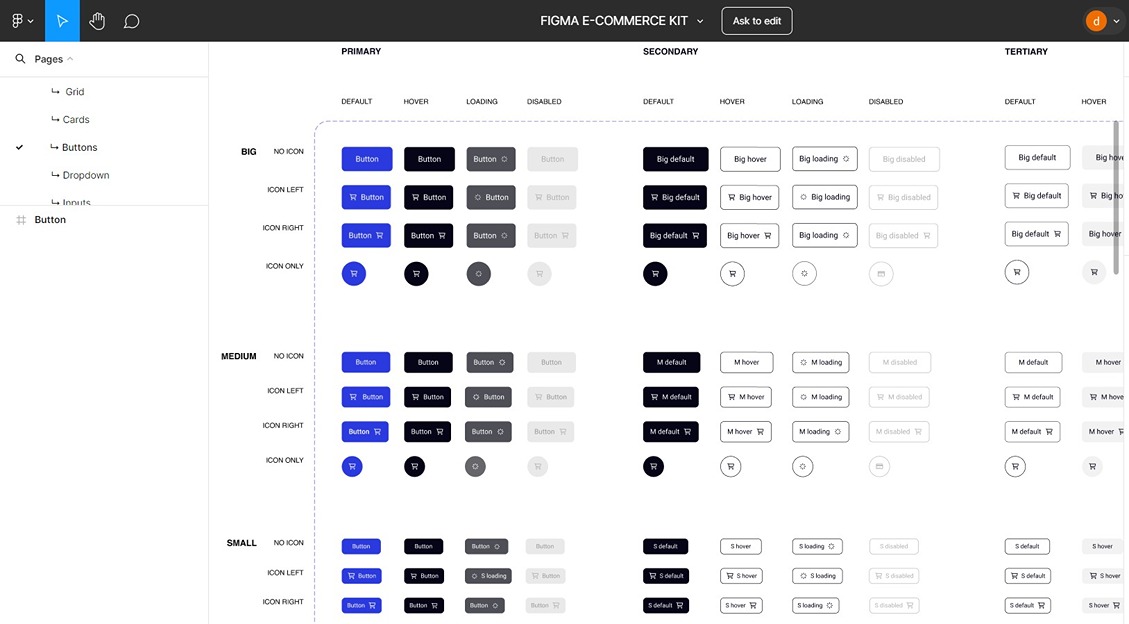Open the chevron dropdown beside the Figma logo
The image size is (1129, 624).
click(32, 20)
